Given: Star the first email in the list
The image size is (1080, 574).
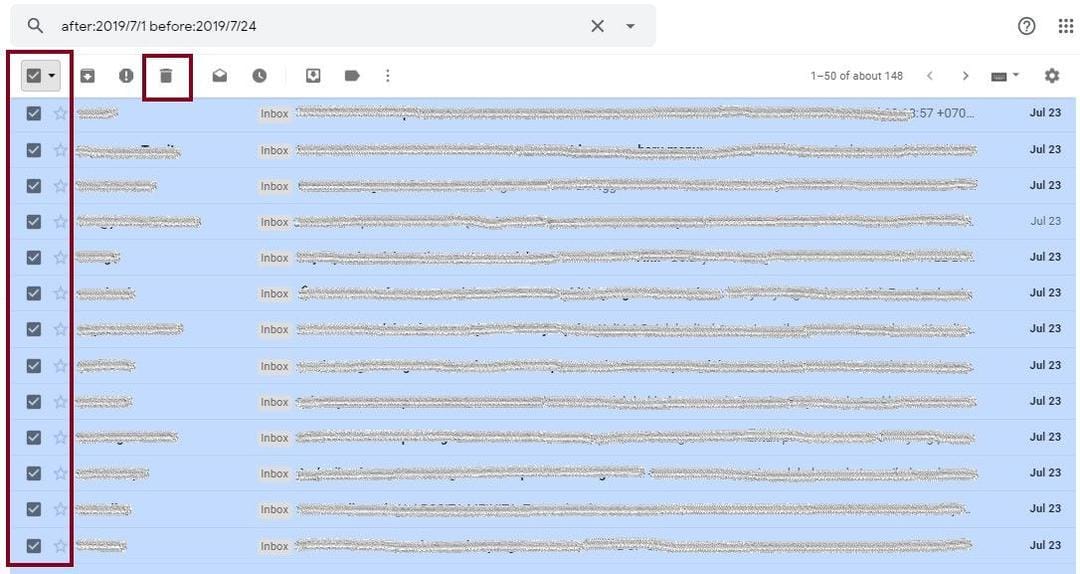Looking at the screenshot, I should point(61,113).
